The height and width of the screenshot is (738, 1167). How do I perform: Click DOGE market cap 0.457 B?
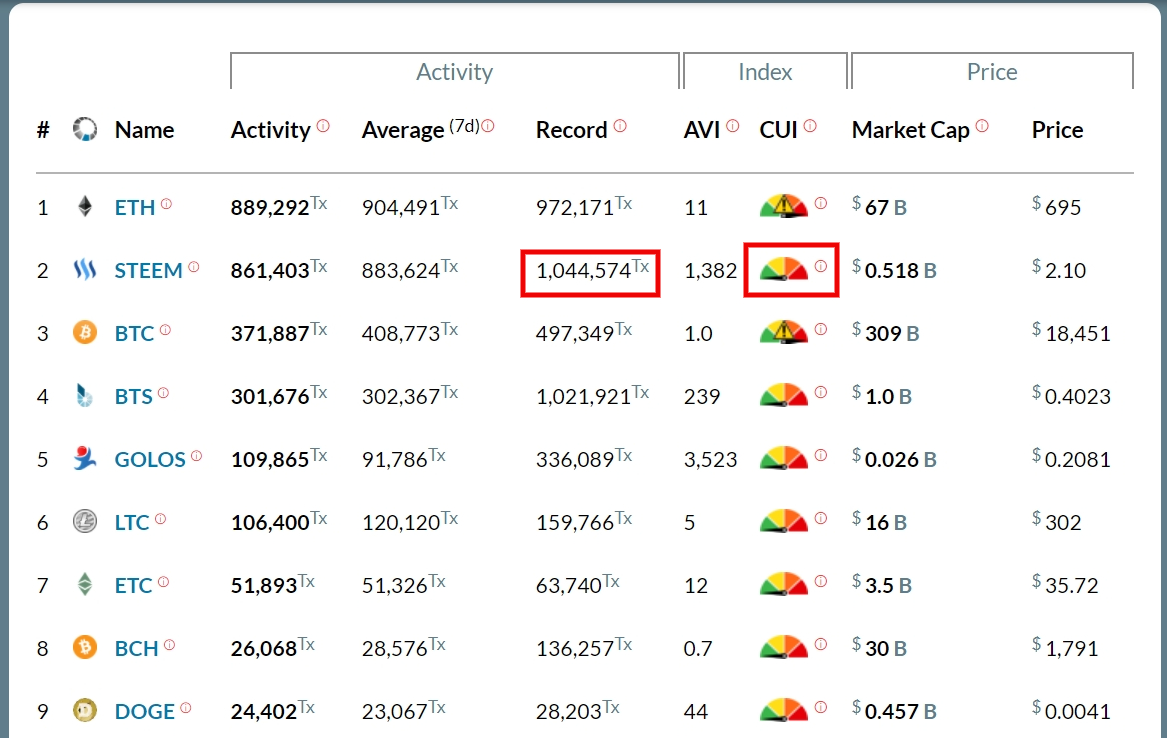(894, 711)
